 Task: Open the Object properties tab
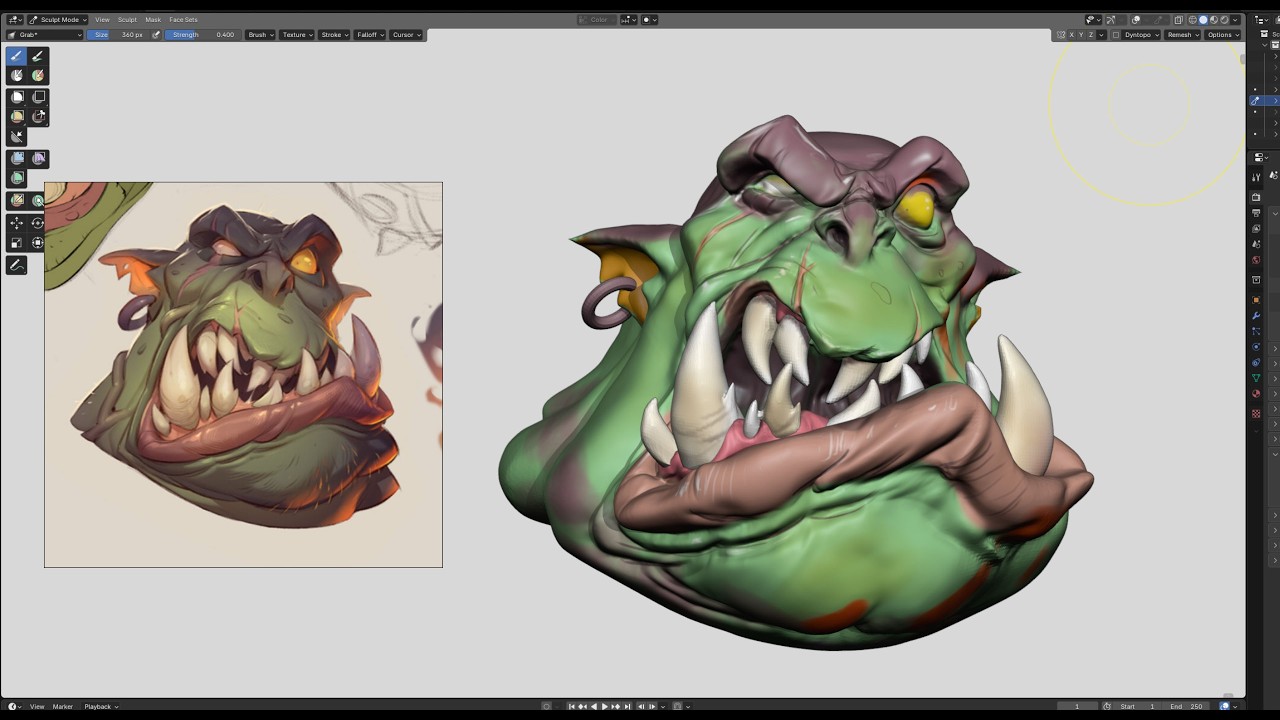(1256, 300)
